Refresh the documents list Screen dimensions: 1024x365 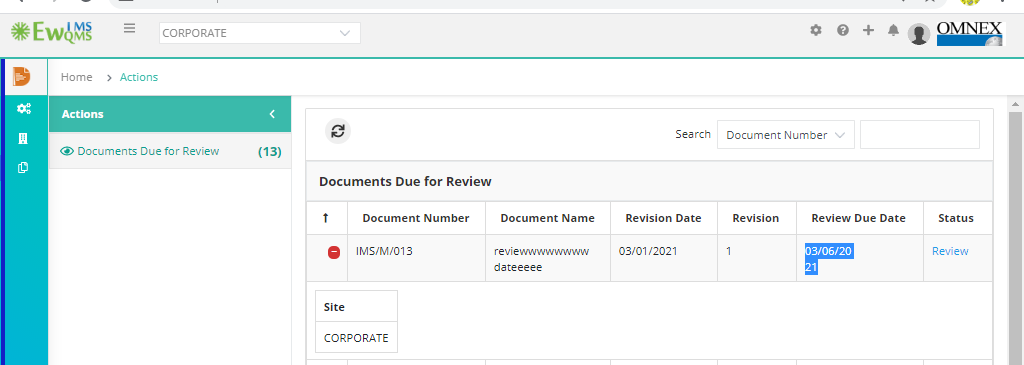pos(338,131)
